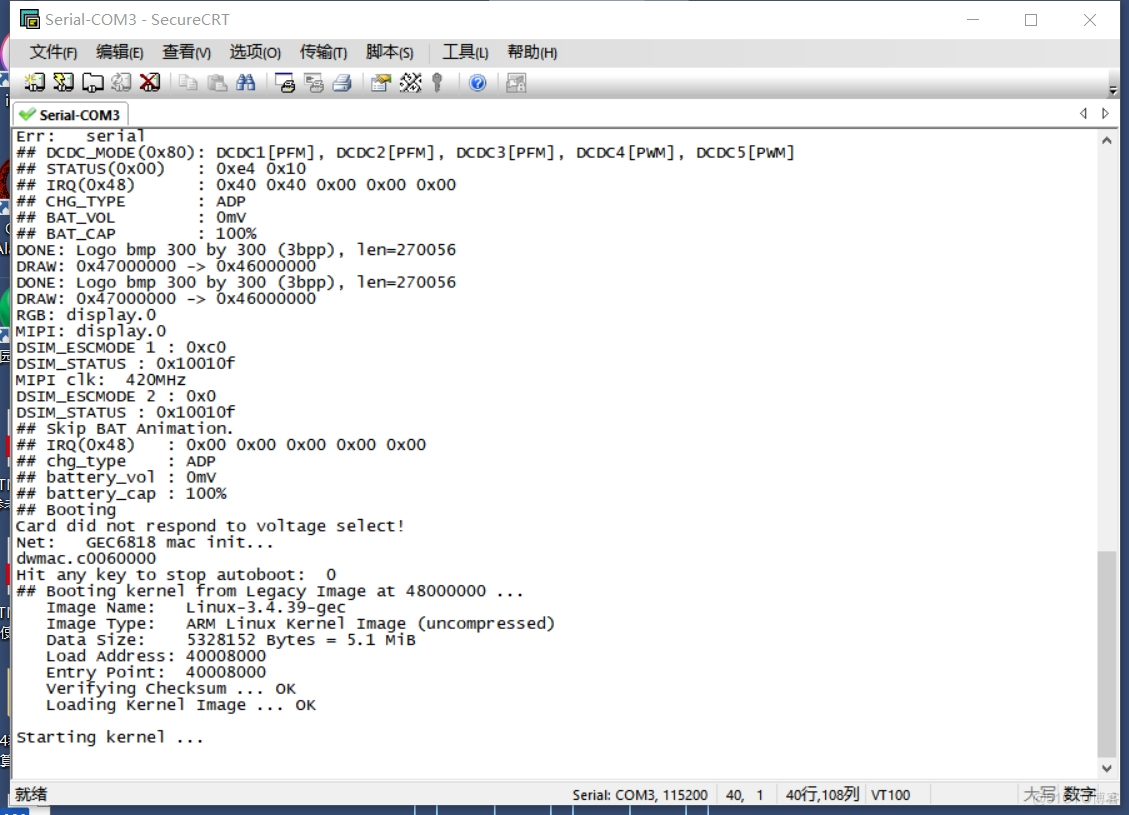
Task: Click terminal scrollbar down arrow
Action: coord(1107,768)
